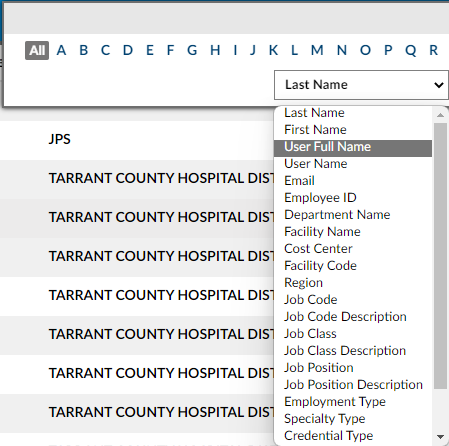Viewport: 449px width, 446px height.
Task: Click the dropdown list scroll-down arrow
Action: (440, 436)
